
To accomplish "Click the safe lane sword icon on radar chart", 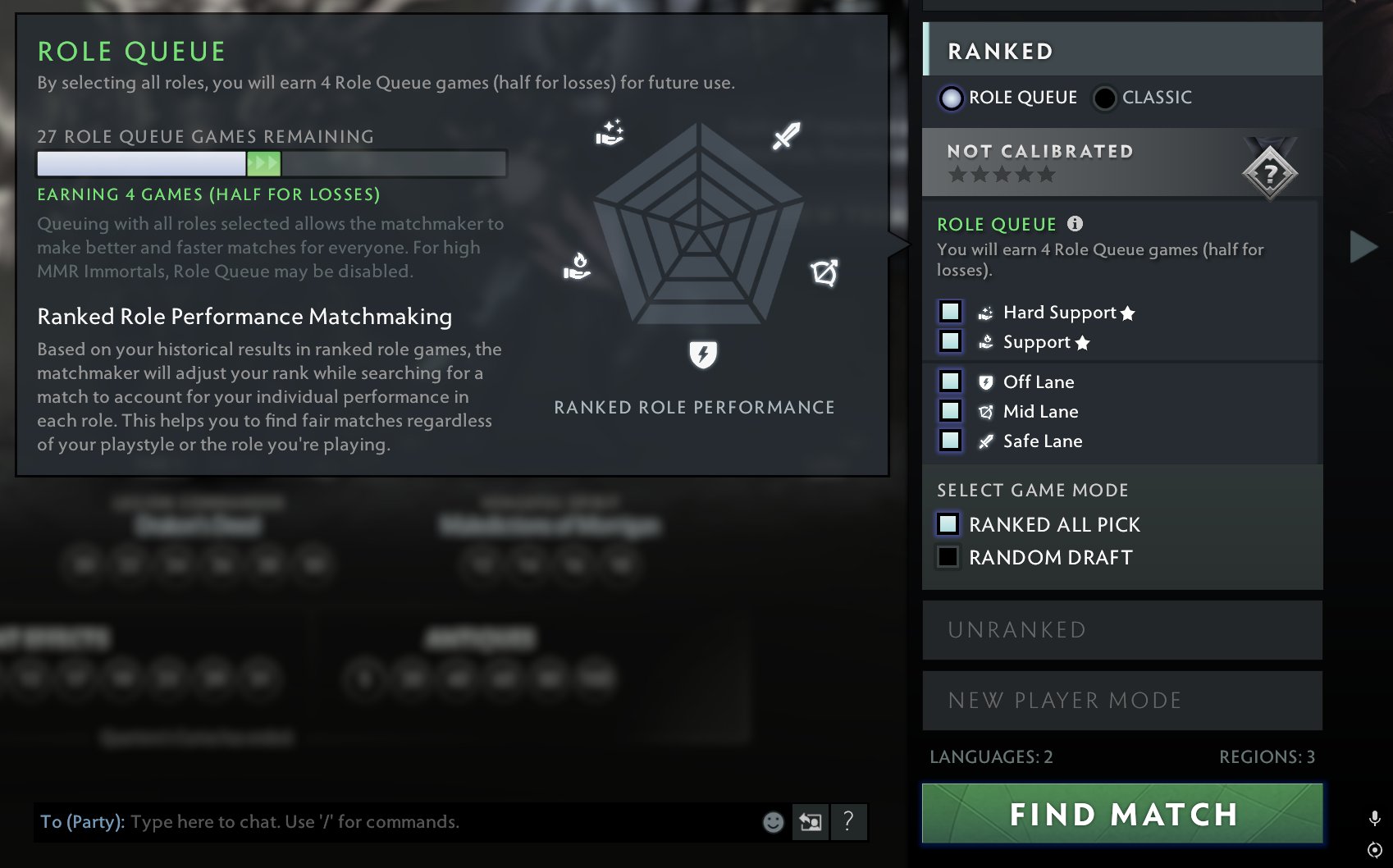I will 786,136.
